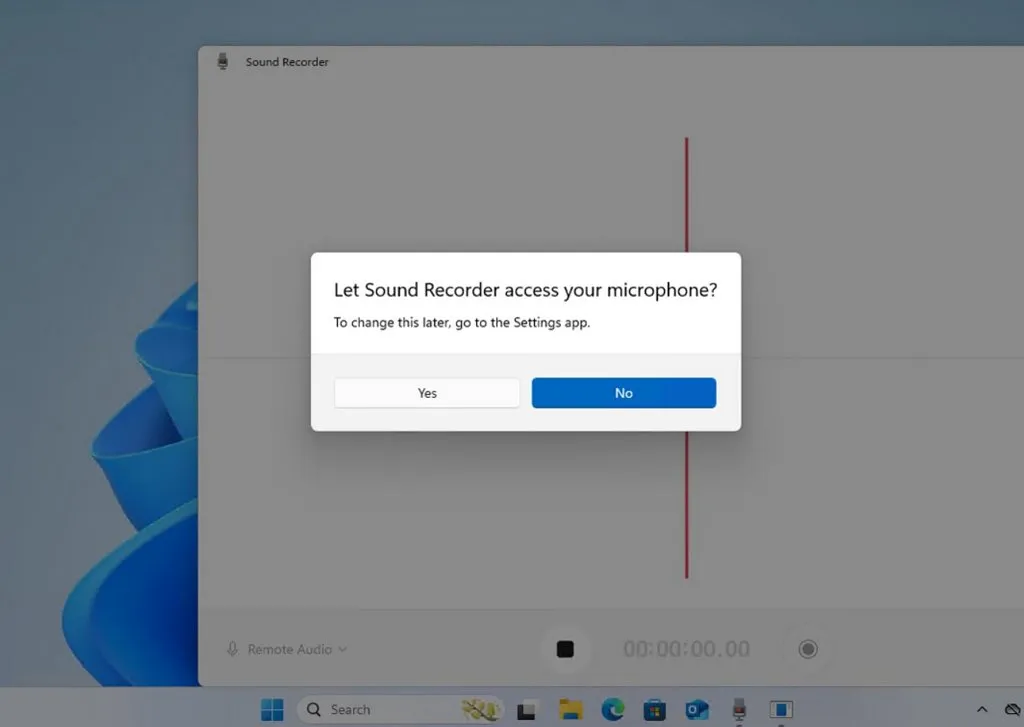This screenshot has width=1024, height=727.
Task: Launch Microsoft Edge from the taskbar
Action: (612, 709)
